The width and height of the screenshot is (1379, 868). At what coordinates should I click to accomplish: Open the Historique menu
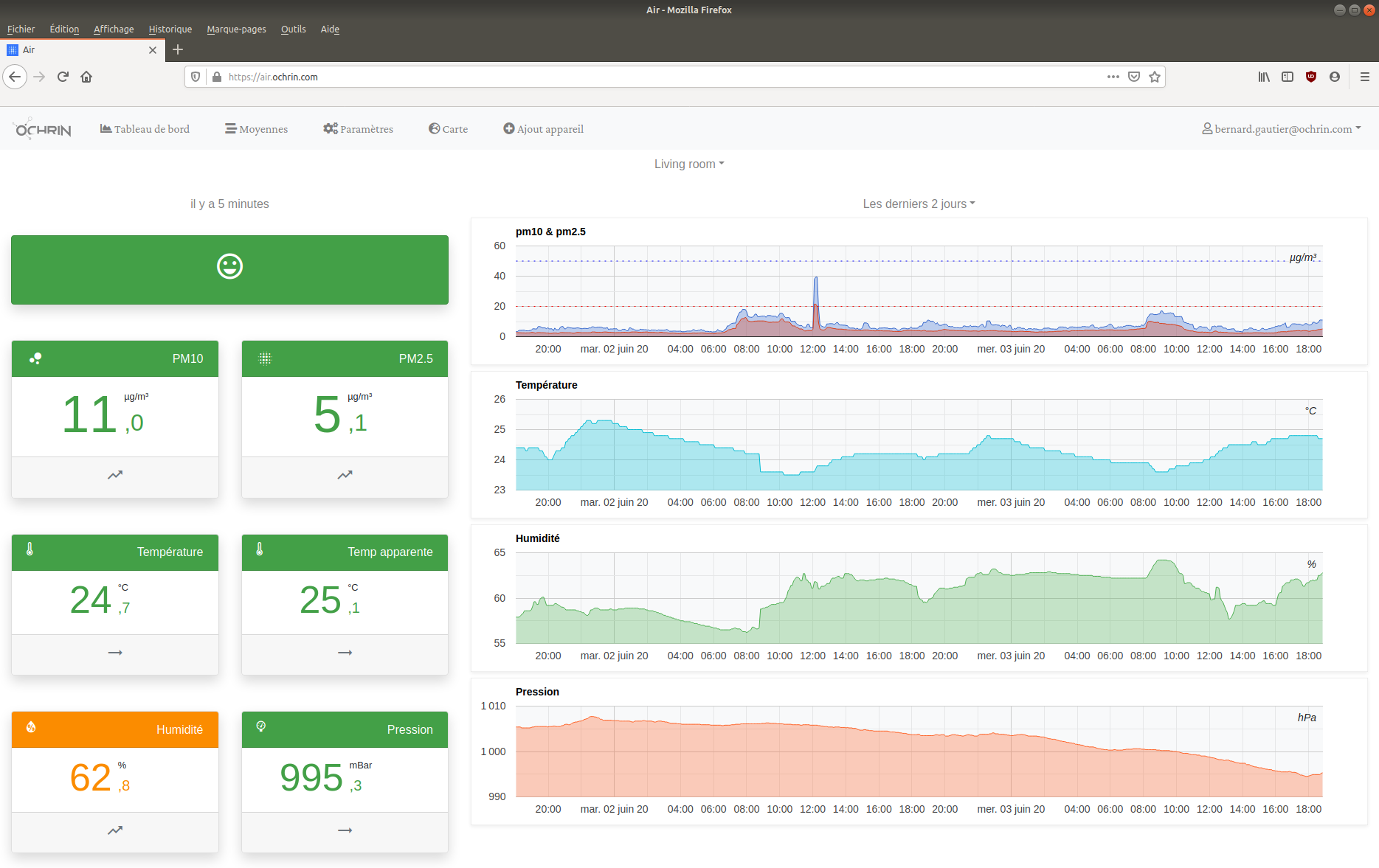point(170,29)
